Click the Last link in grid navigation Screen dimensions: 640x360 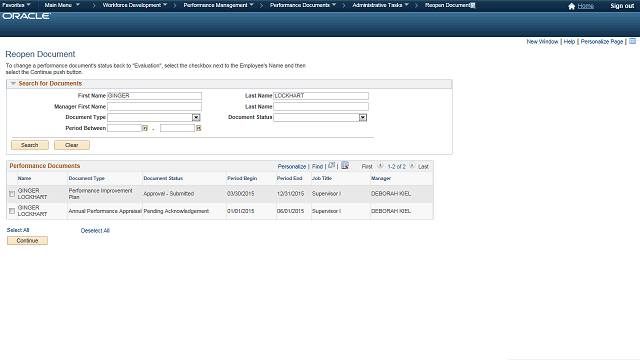point(423,167)
